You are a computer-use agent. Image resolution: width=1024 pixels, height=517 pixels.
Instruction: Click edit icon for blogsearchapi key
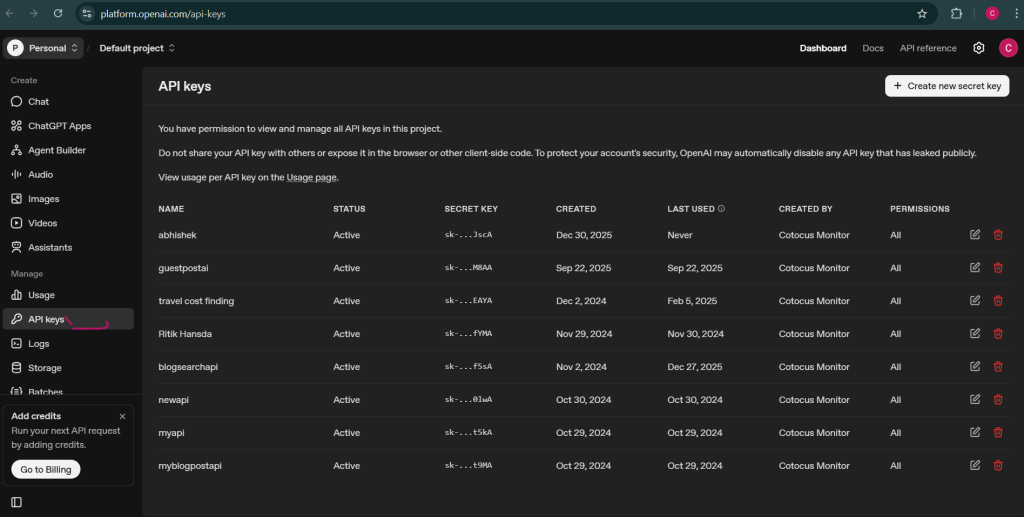click(975, 367)
